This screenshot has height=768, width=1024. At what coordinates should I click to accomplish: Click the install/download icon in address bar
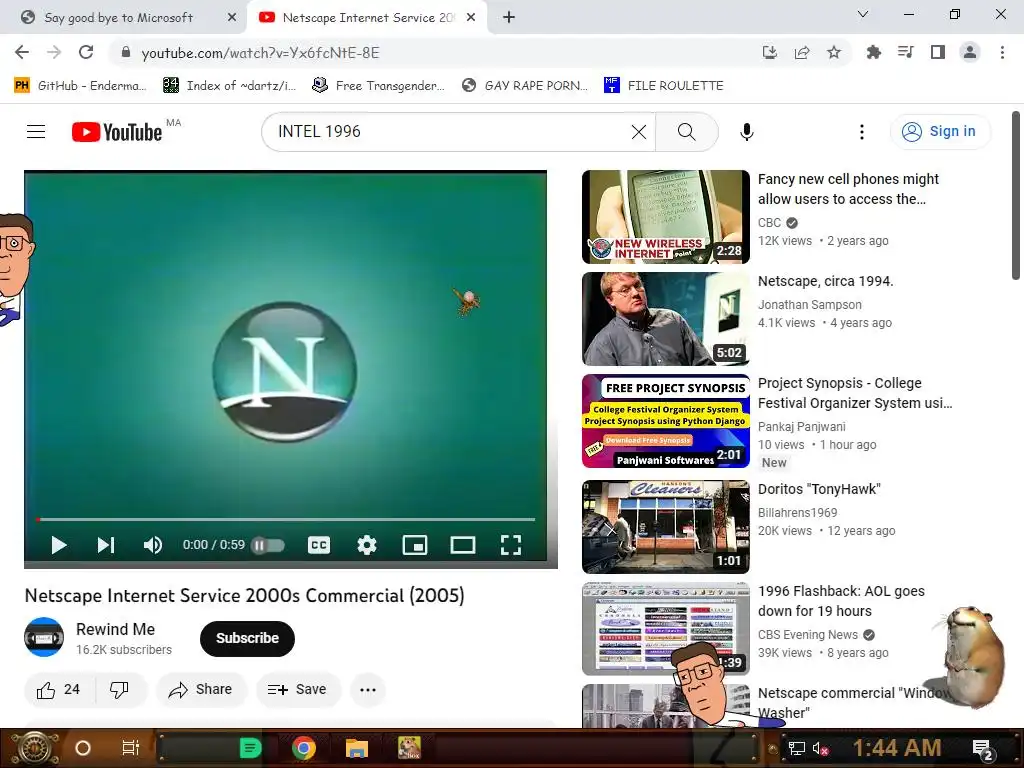pyautogui.click(x=770, y=52)
